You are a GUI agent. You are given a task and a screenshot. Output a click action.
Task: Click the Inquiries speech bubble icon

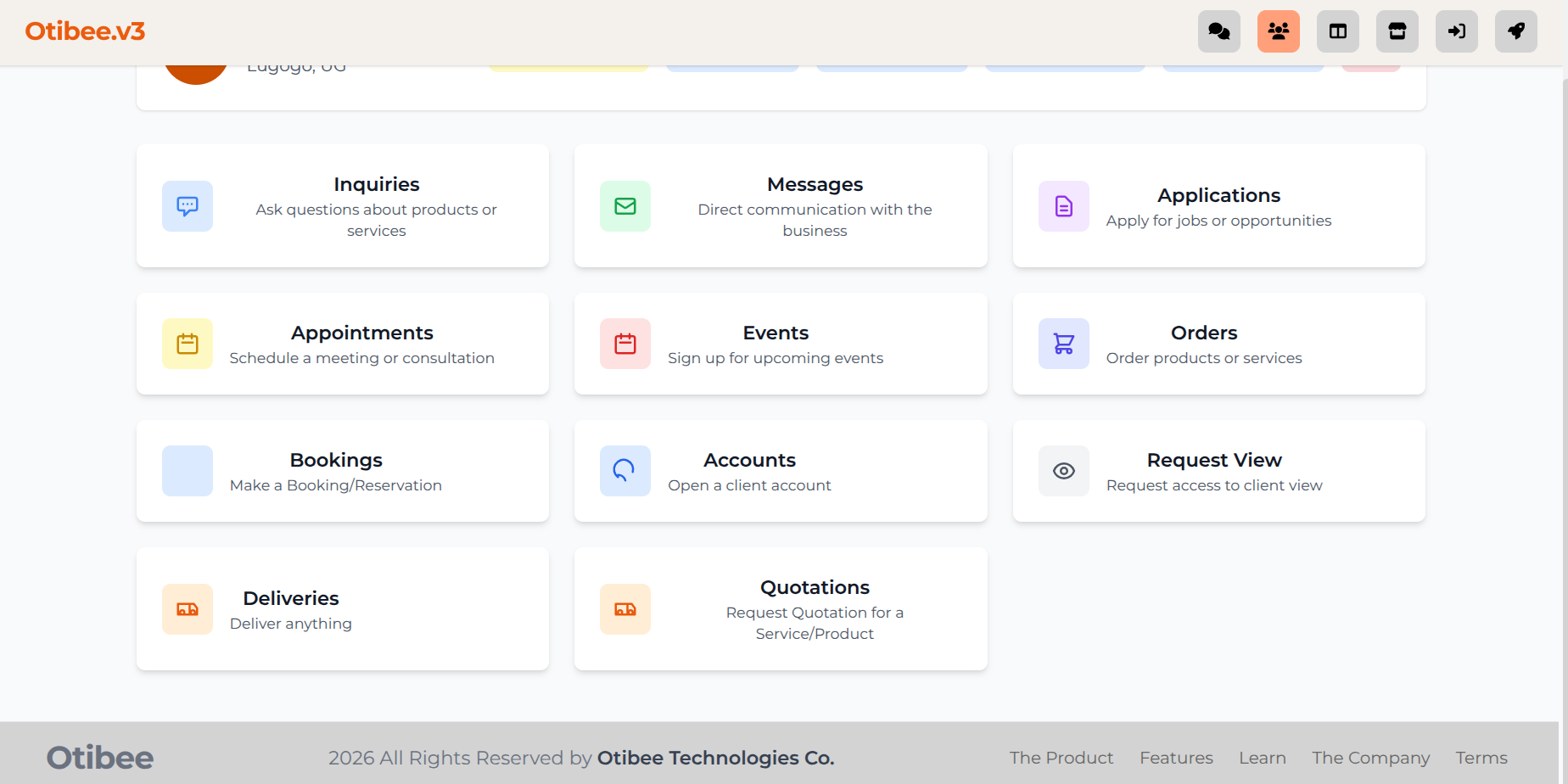point(188,206)
